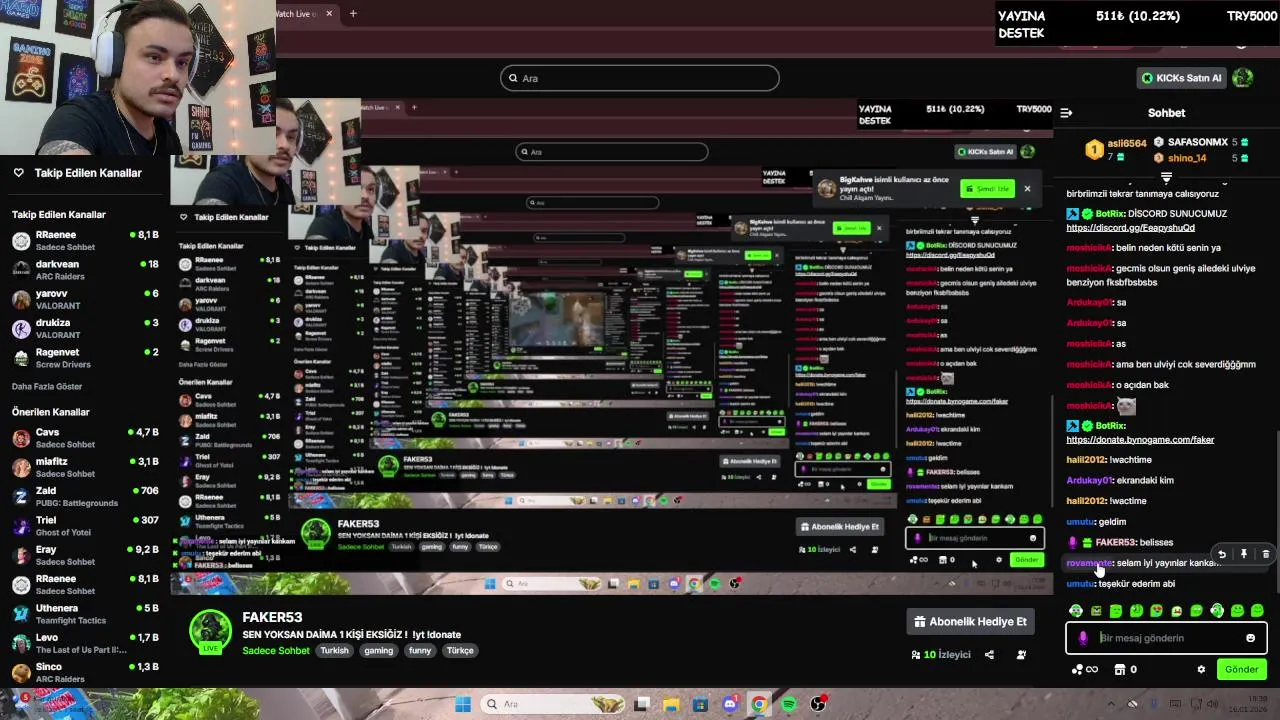This screenshot has width=1280, height=720.
Task: Open chat settings gear icon
Action: [x=1201, y=670]
